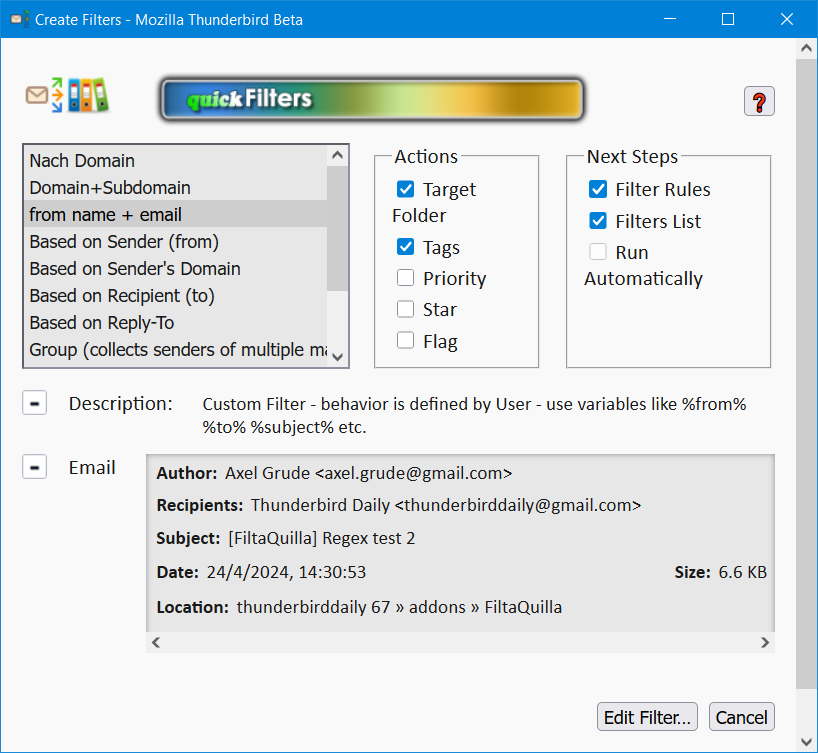818x753 pixels.
Task: Click the window scrollbar down arrow
Action: click(x=806, y=742)
